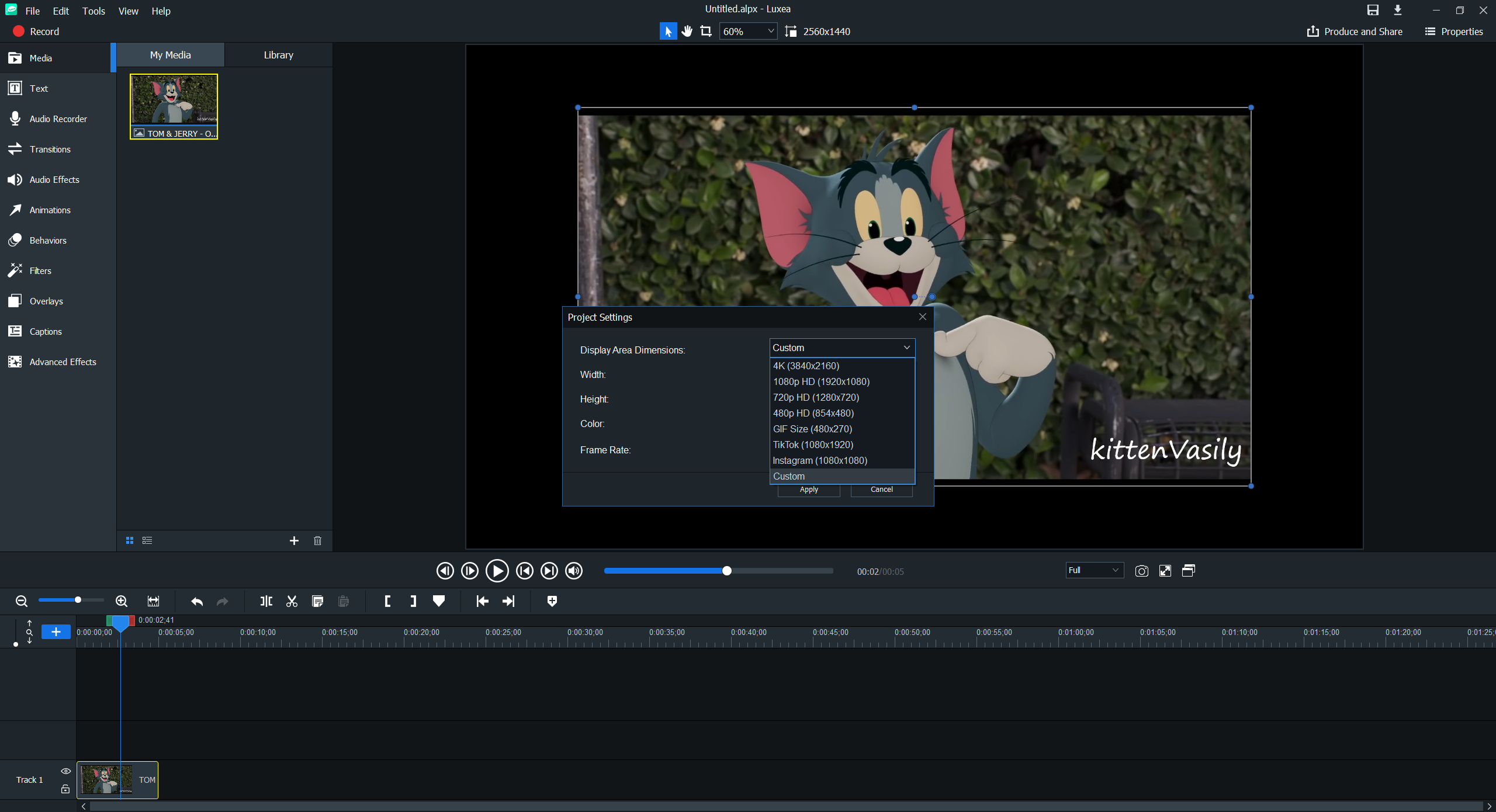Activate the Crop tool icon
The width and height of the screenshot is (1496, 812).
click(x=706, y=32)
